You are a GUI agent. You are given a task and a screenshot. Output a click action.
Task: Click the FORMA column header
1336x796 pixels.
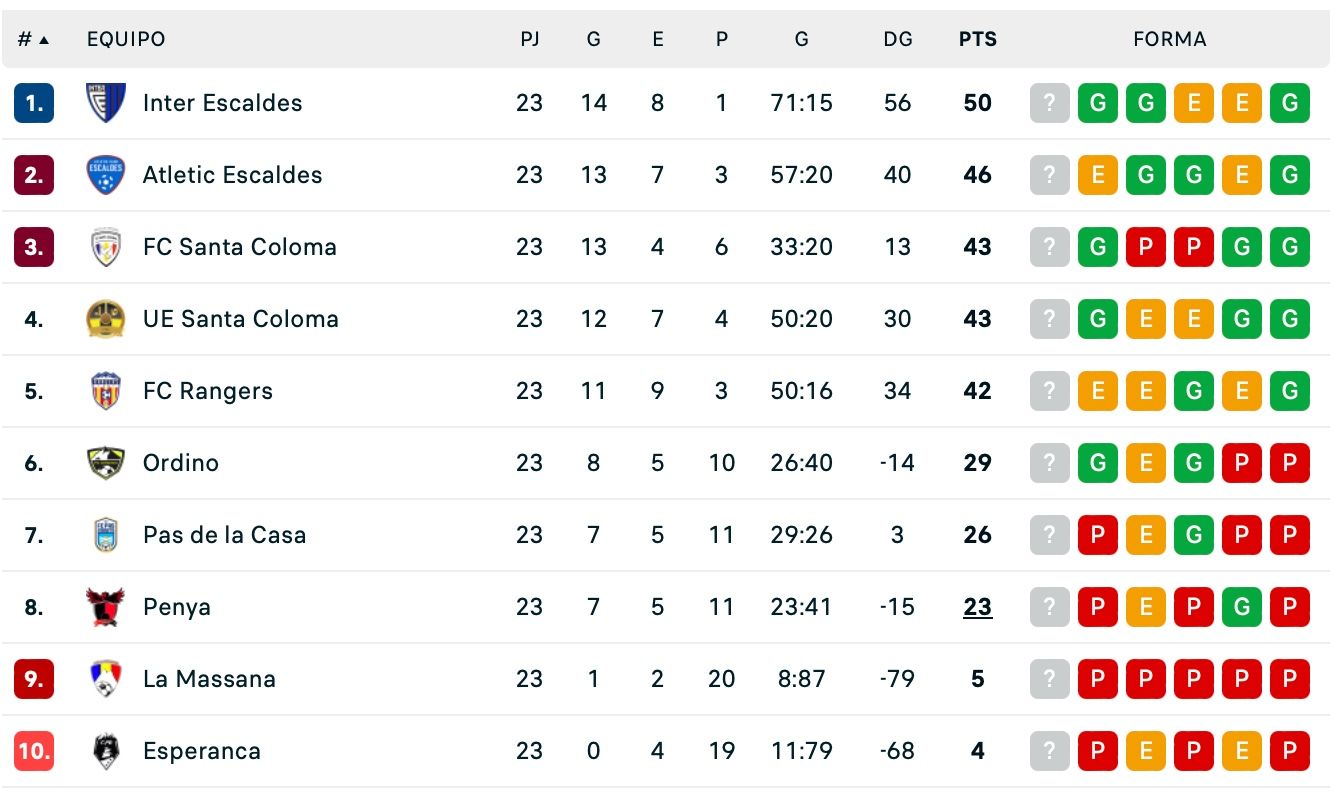tap(1170, 39)
